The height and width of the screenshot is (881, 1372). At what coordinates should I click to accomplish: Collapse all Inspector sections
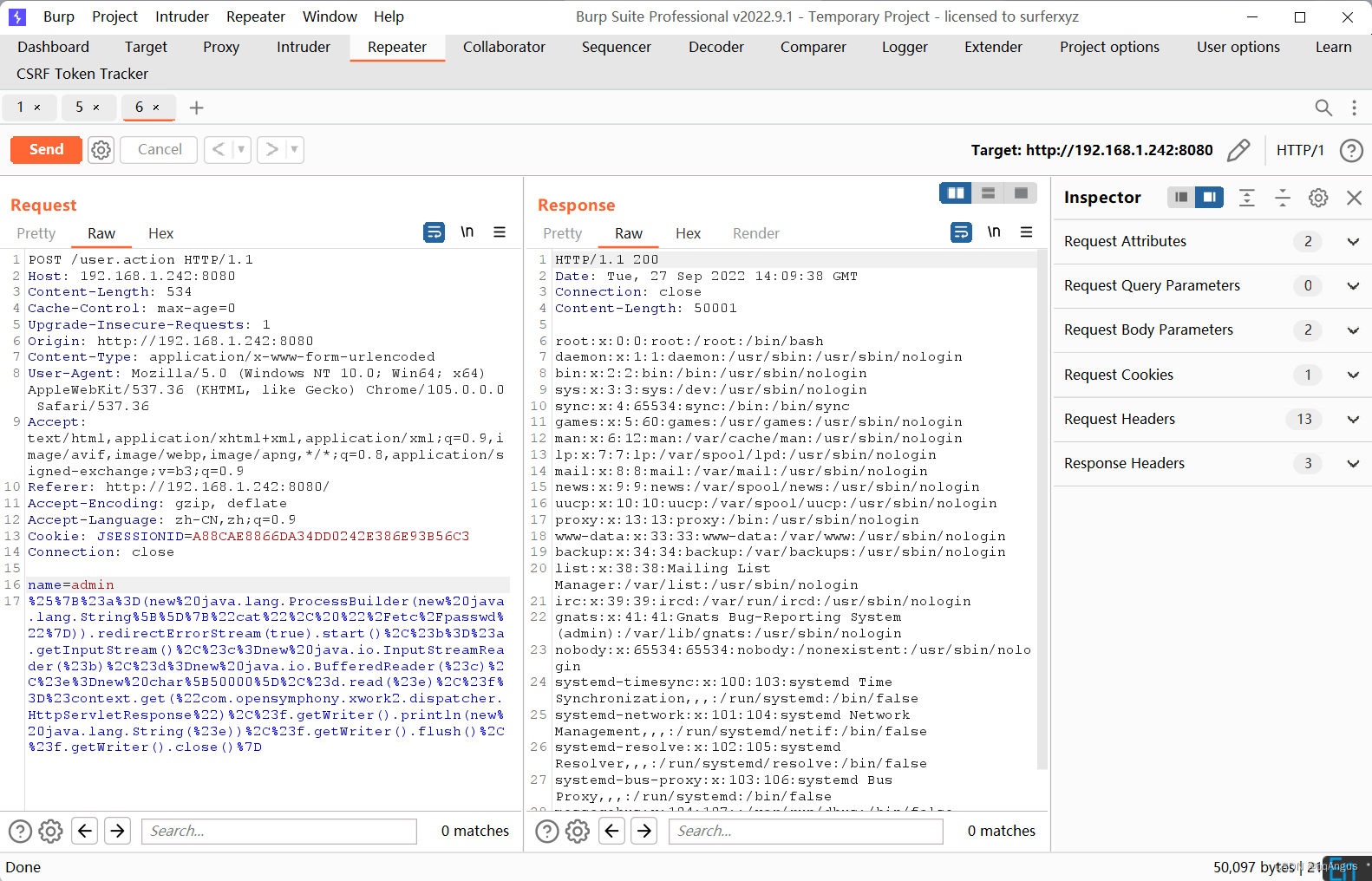[1283, 198]
